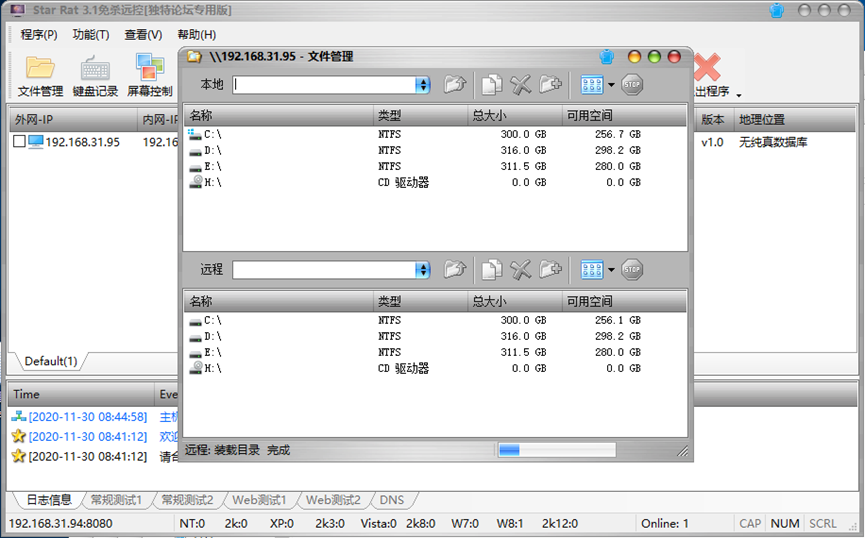Switch to 常规测试2 tab
The width and height of the screenshot is (865, 538).
pos(187,500)
